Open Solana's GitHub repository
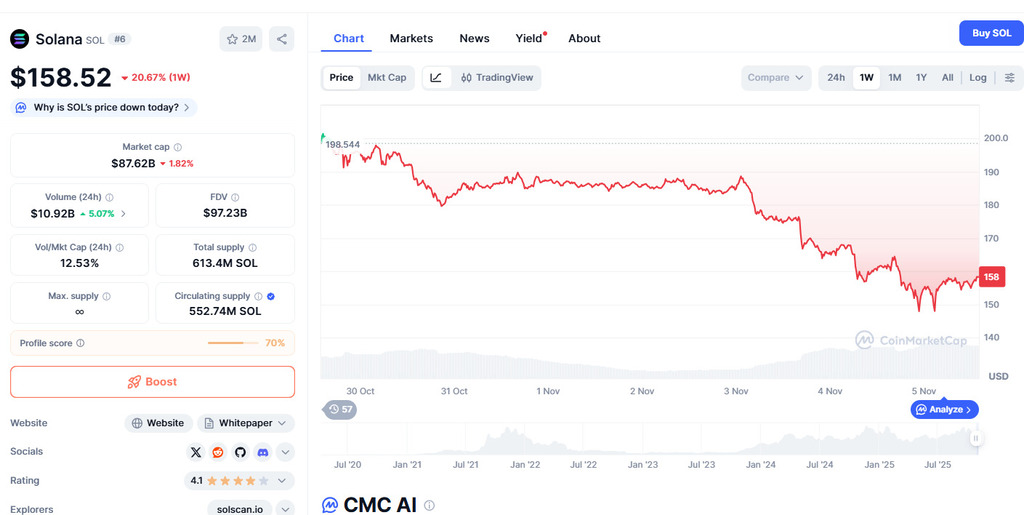Screen dimensions: 1024x515 tap(240, 452)
